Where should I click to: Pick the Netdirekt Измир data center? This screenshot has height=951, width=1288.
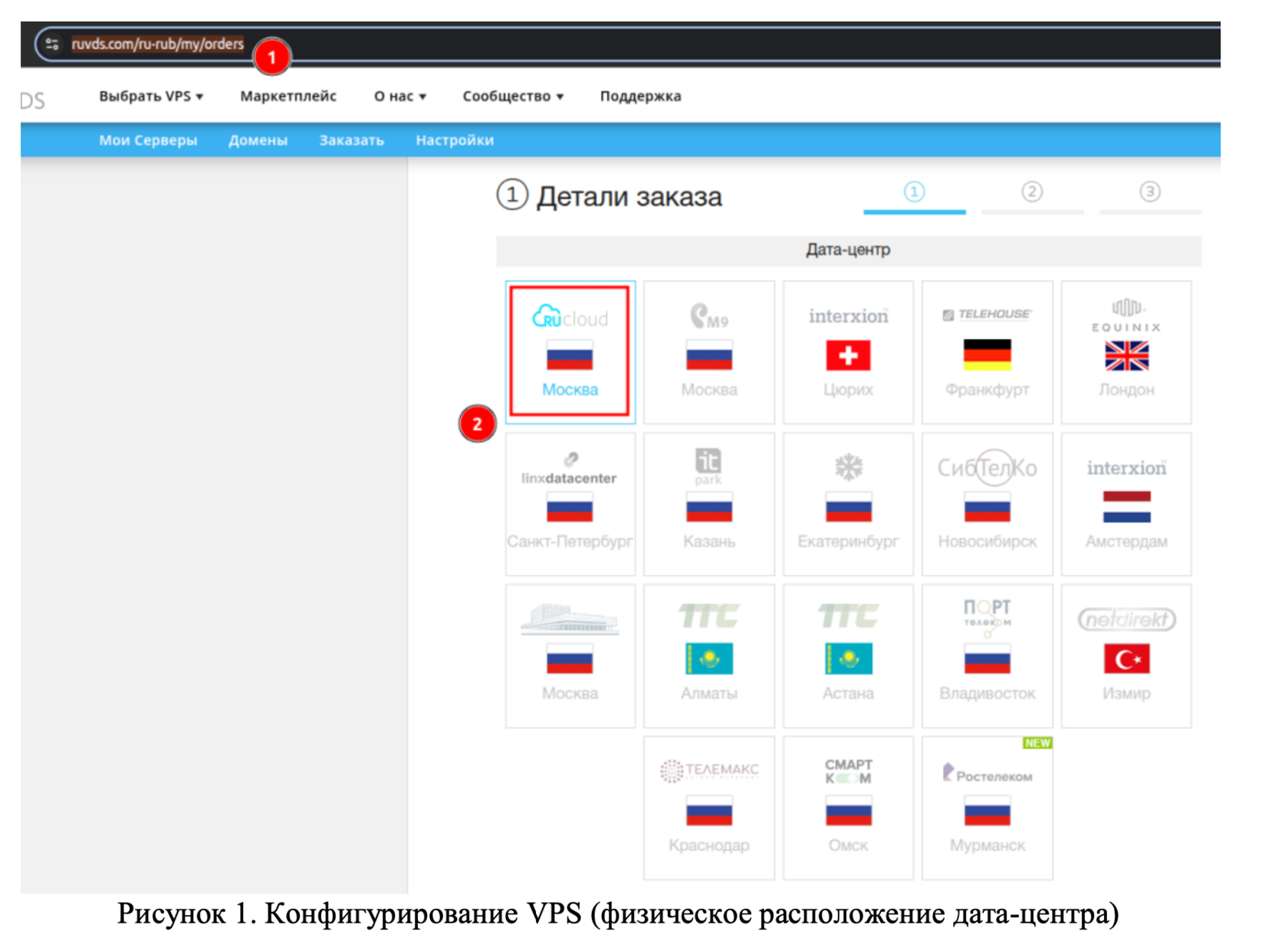[x=1126, y=656]
